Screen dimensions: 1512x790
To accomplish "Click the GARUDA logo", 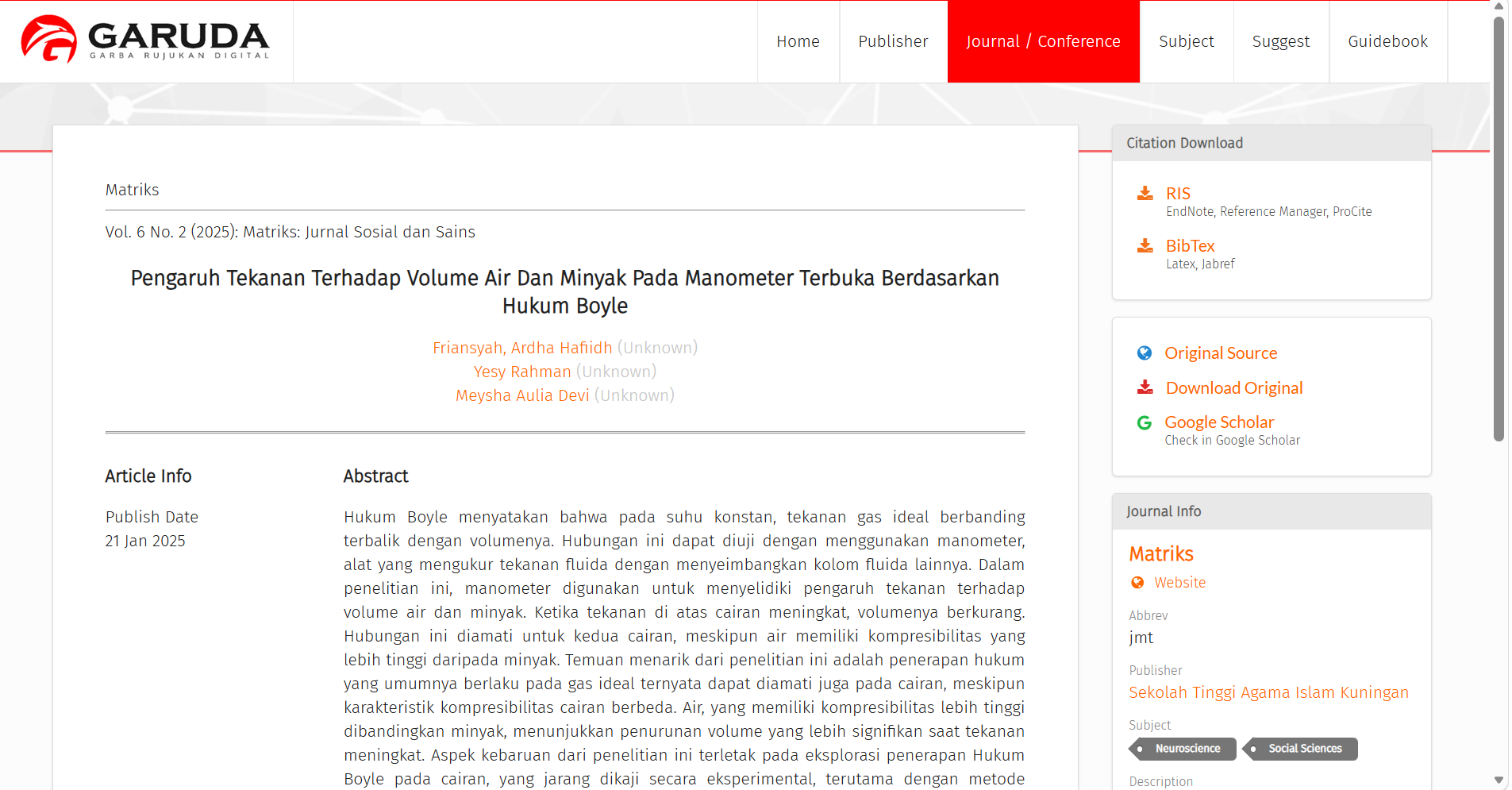I will [145, 40].
